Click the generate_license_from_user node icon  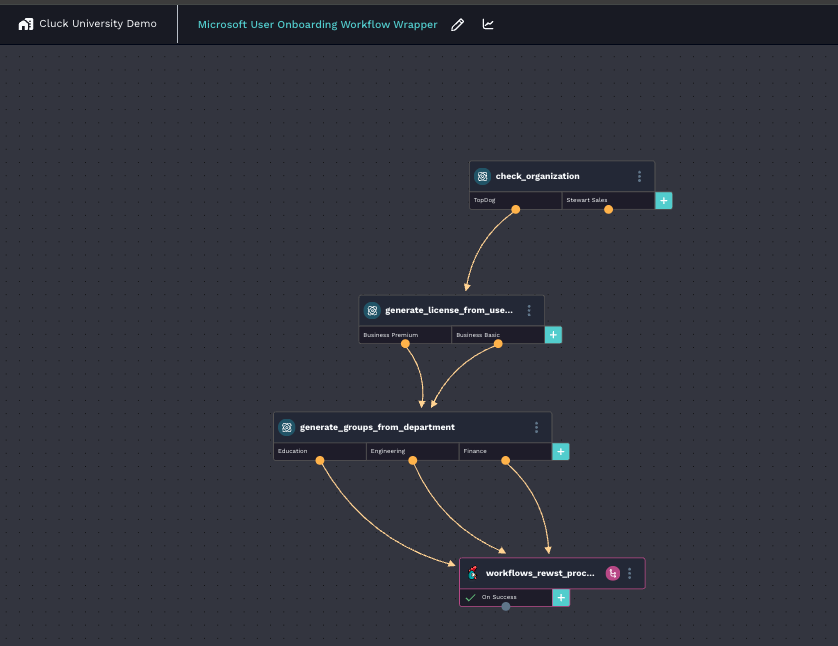[x=372, y=310]
